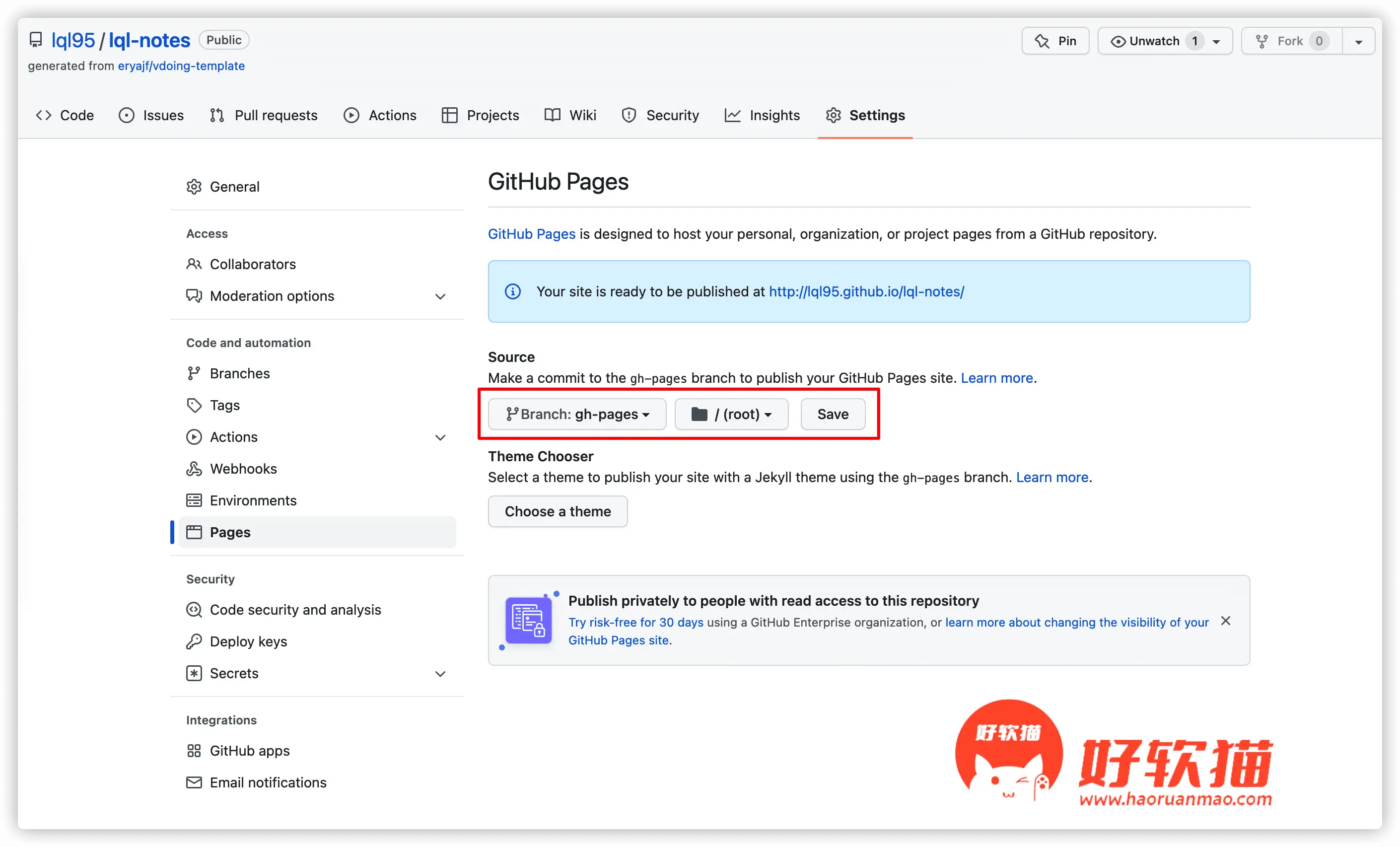Go to the Security tab

point(660,115)
